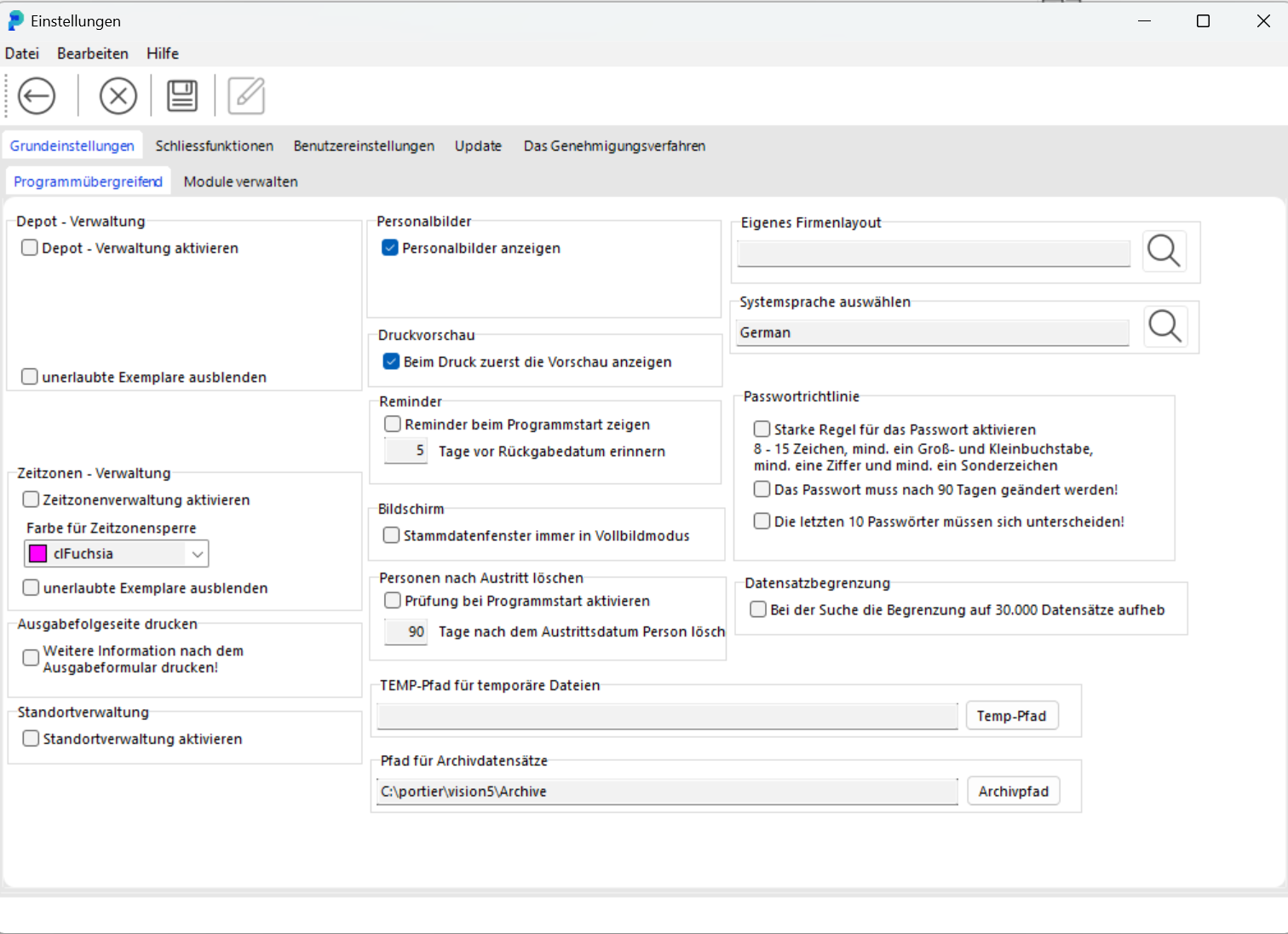Tick unerlaubte Exemplare ausblenden under Zeitzonen - Verwaltung
1288x934 pixels.
(x=31, y=587)
